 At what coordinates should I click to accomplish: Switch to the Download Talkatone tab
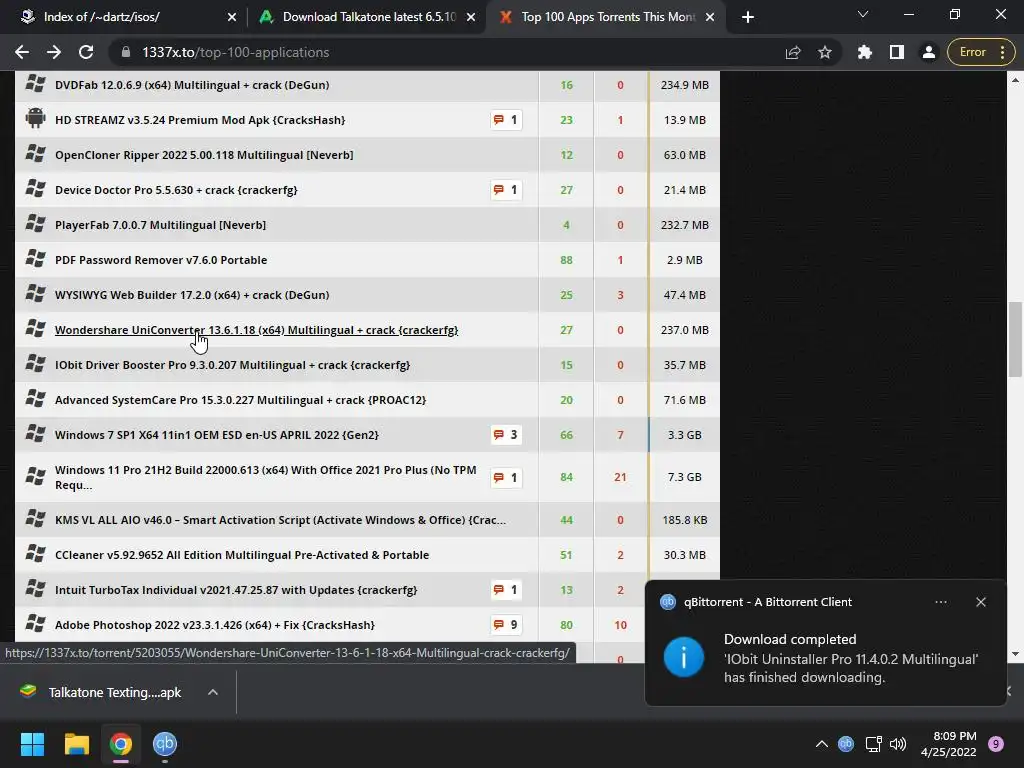[368, 17]
